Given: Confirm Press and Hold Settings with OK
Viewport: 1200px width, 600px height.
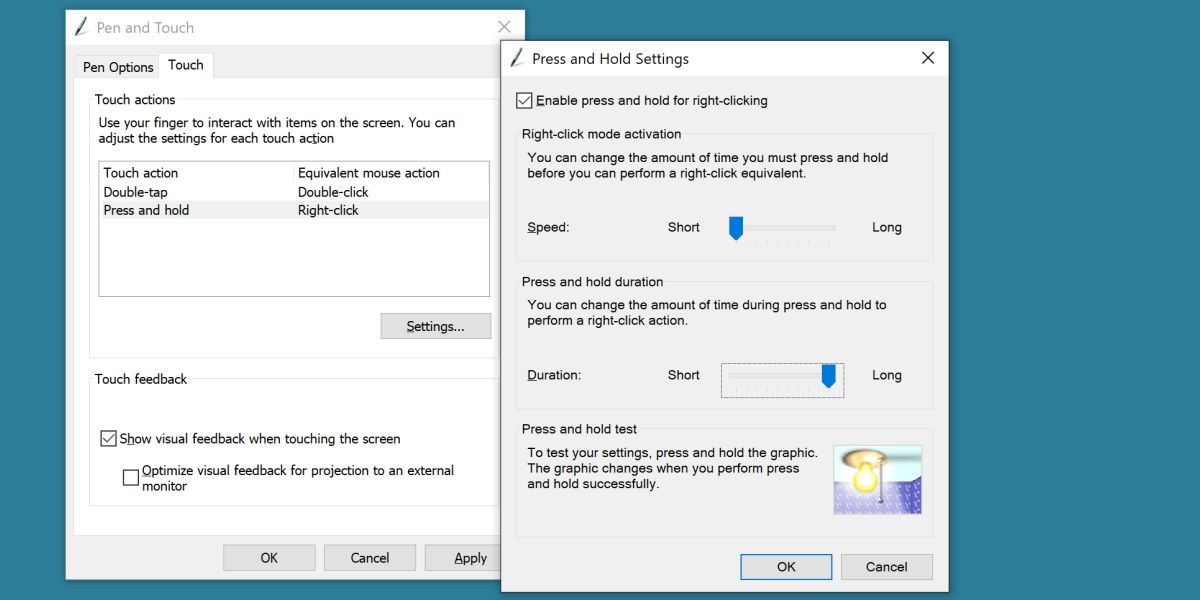Looking at the screenshot, I should pyautogui.click(x=786, y=566).
